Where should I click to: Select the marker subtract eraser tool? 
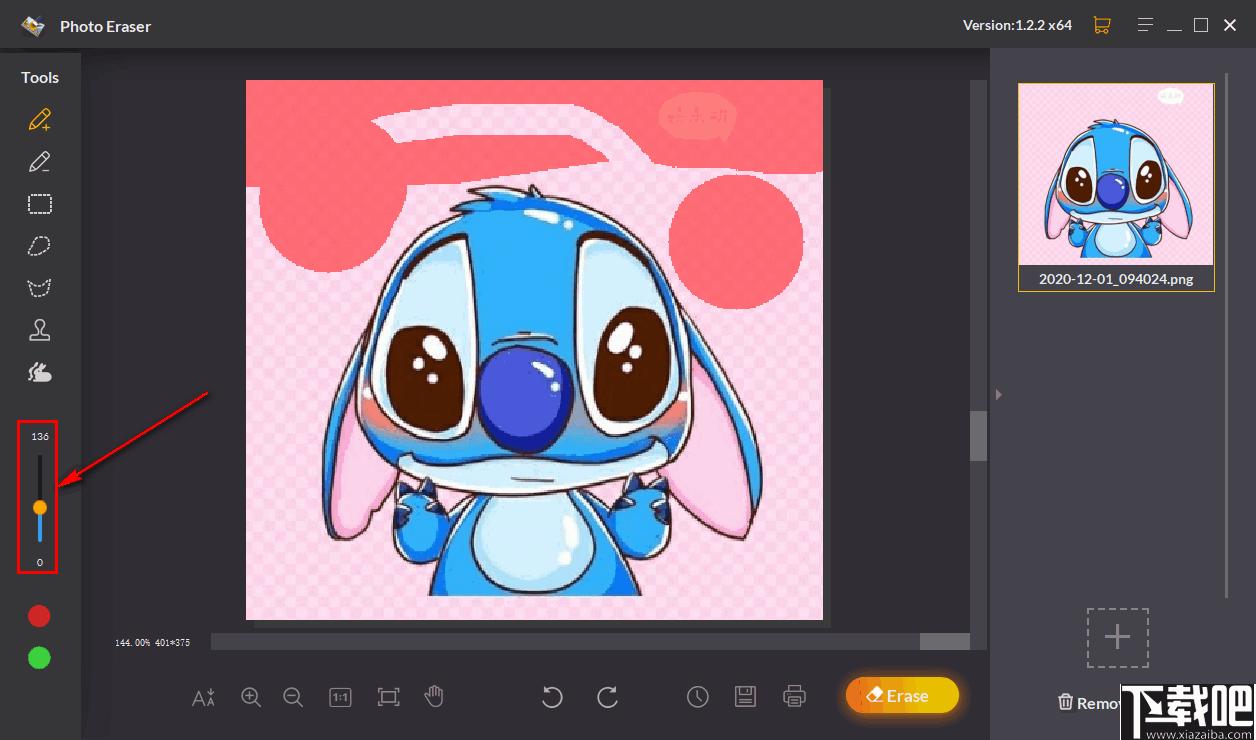pyautogui.click(x=40, y=162)
